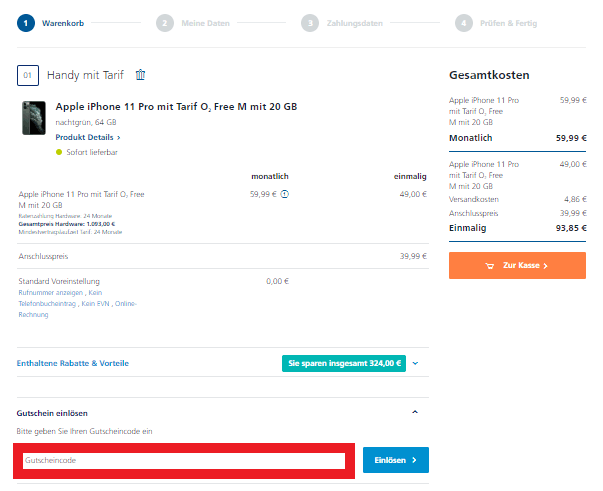
Task: Click the Gutschein einlösen heading
Action: click(52, 413)
